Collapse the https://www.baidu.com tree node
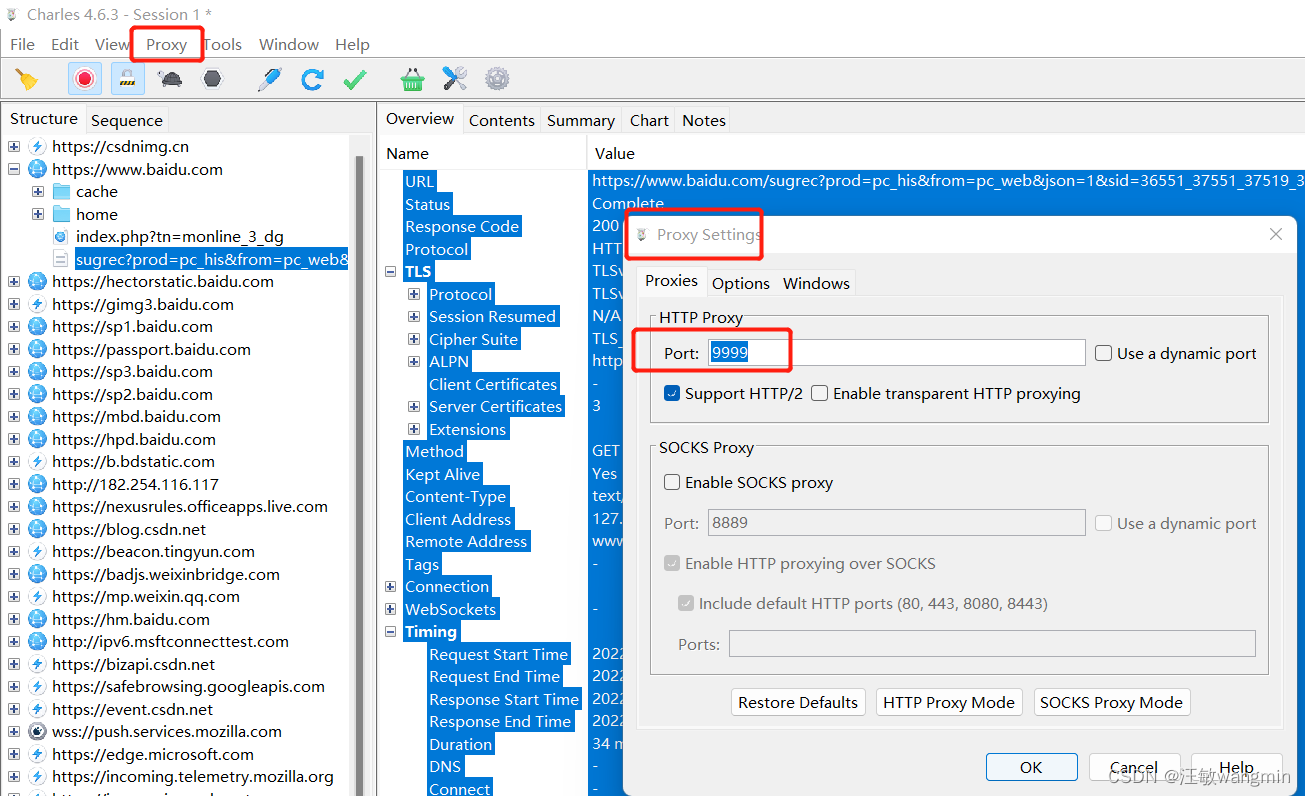 coord(14,169)
